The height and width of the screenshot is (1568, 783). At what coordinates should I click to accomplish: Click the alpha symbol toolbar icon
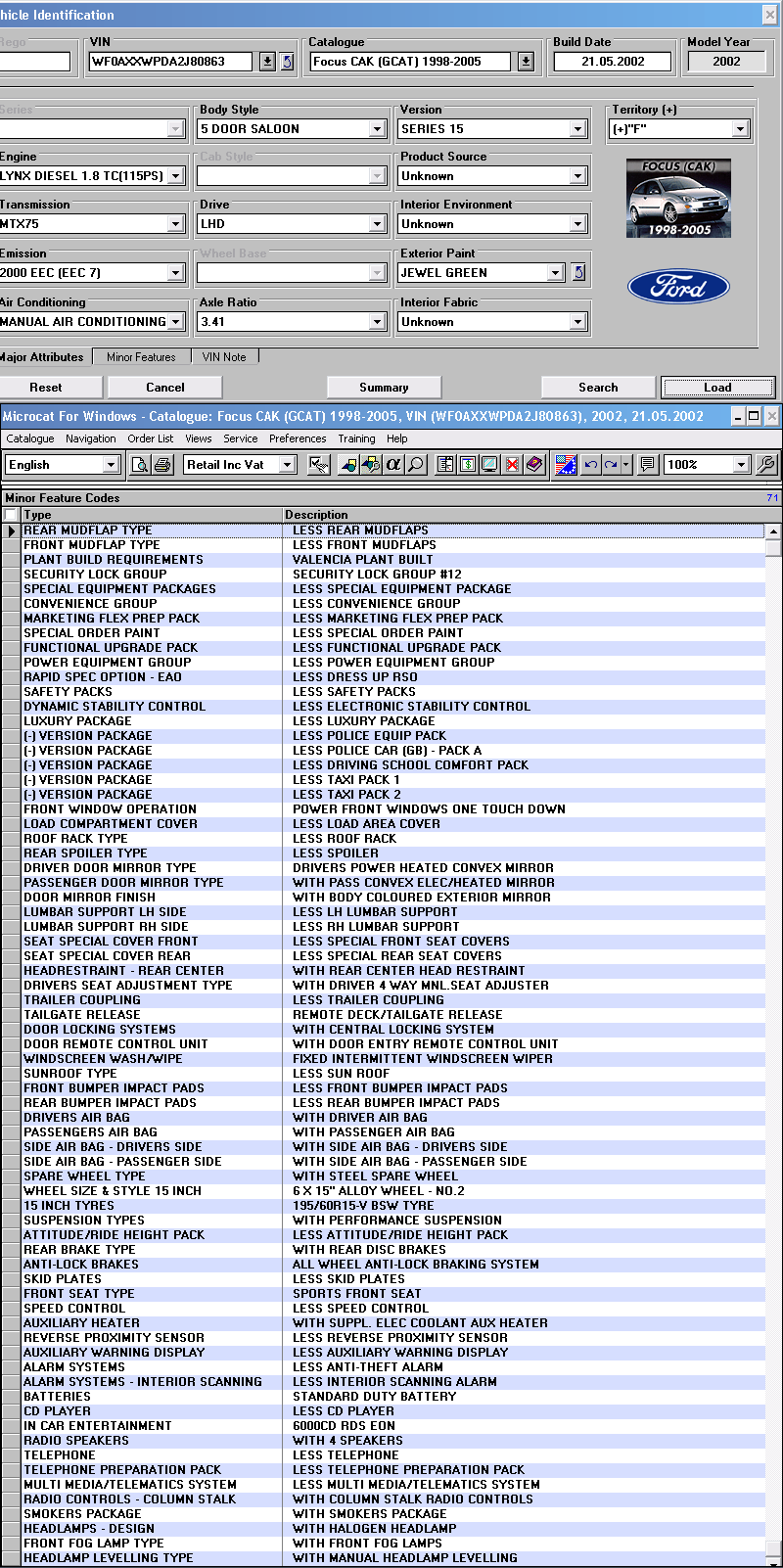pyautogui.click(x=393, y=465)
